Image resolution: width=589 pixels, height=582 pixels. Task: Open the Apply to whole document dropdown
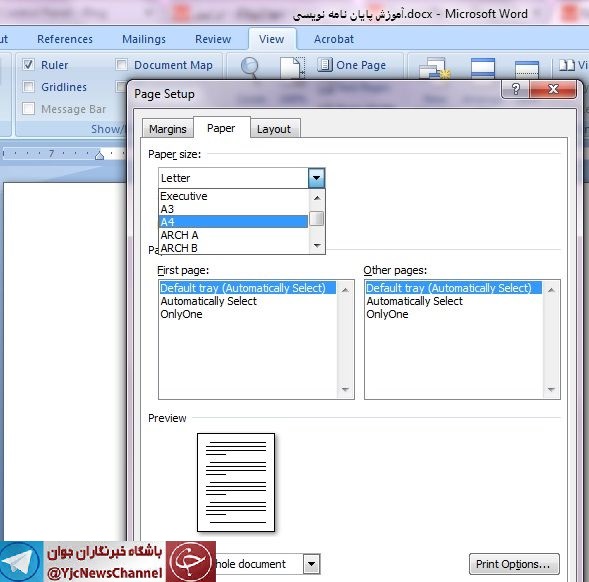pyautogui.click(x=311, y=564)
